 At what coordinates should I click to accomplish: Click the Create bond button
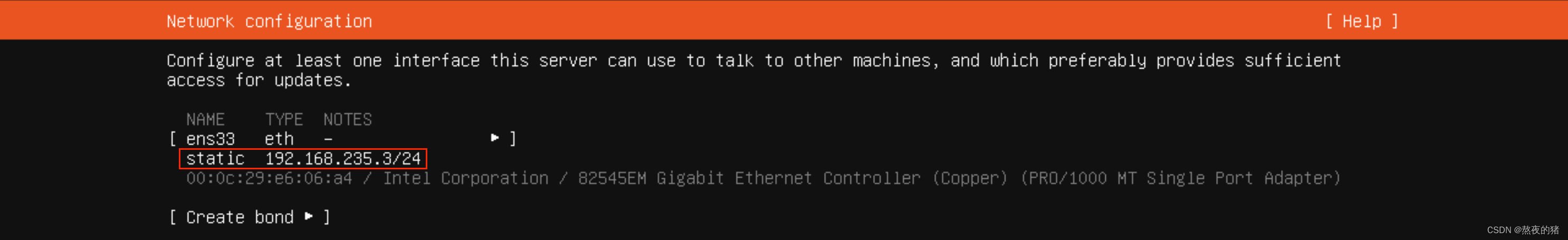coord(250,217)
